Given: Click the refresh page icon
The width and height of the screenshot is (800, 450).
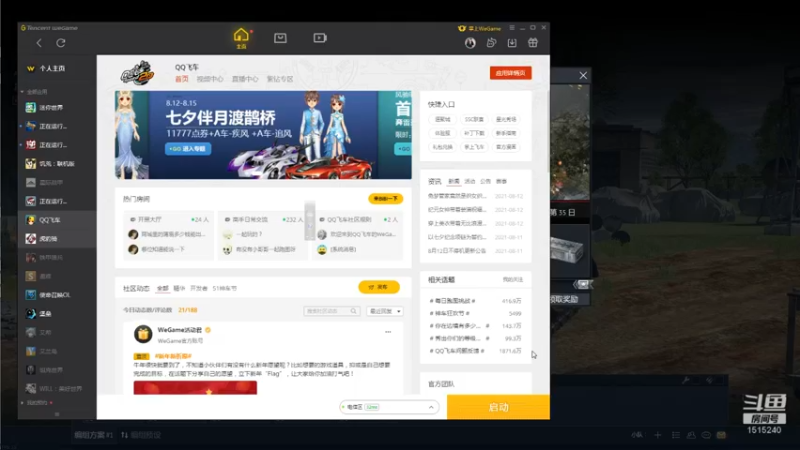Looking at the screenshot, I should click(x=61, y=43).
